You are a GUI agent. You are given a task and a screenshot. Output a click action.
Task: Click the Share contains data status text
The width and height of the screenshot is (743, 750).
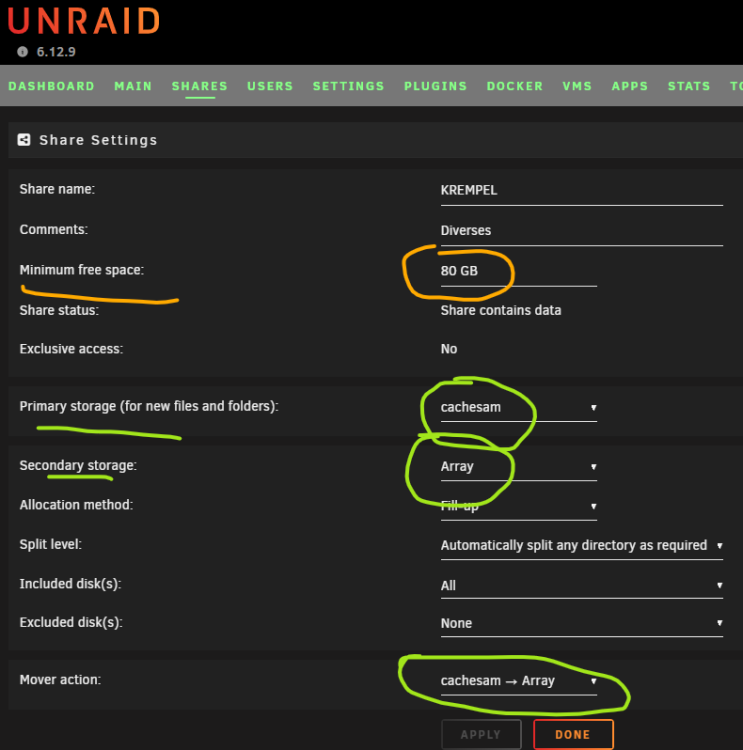(500, 310)
